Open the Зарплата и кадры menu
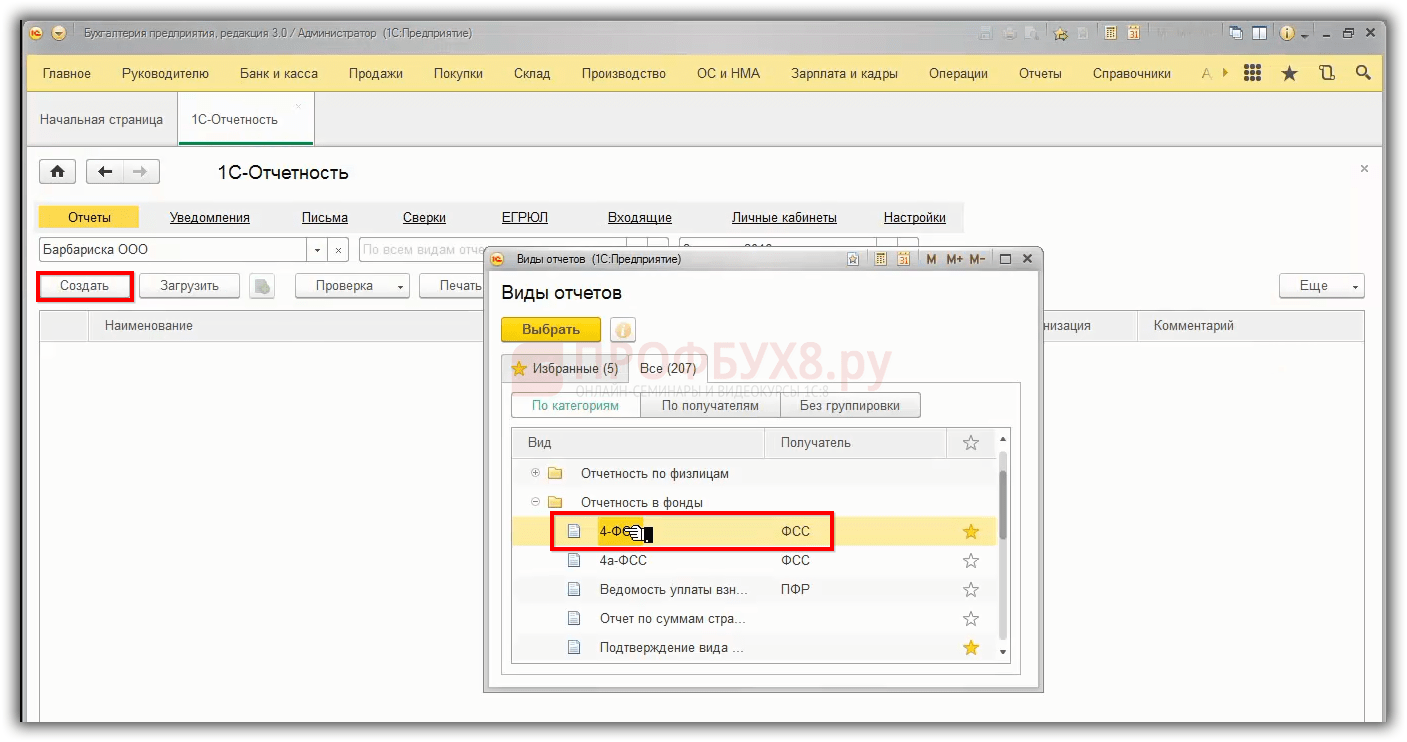The width and height of the screenshot is (1407, 742). click(x=844, y=73)
